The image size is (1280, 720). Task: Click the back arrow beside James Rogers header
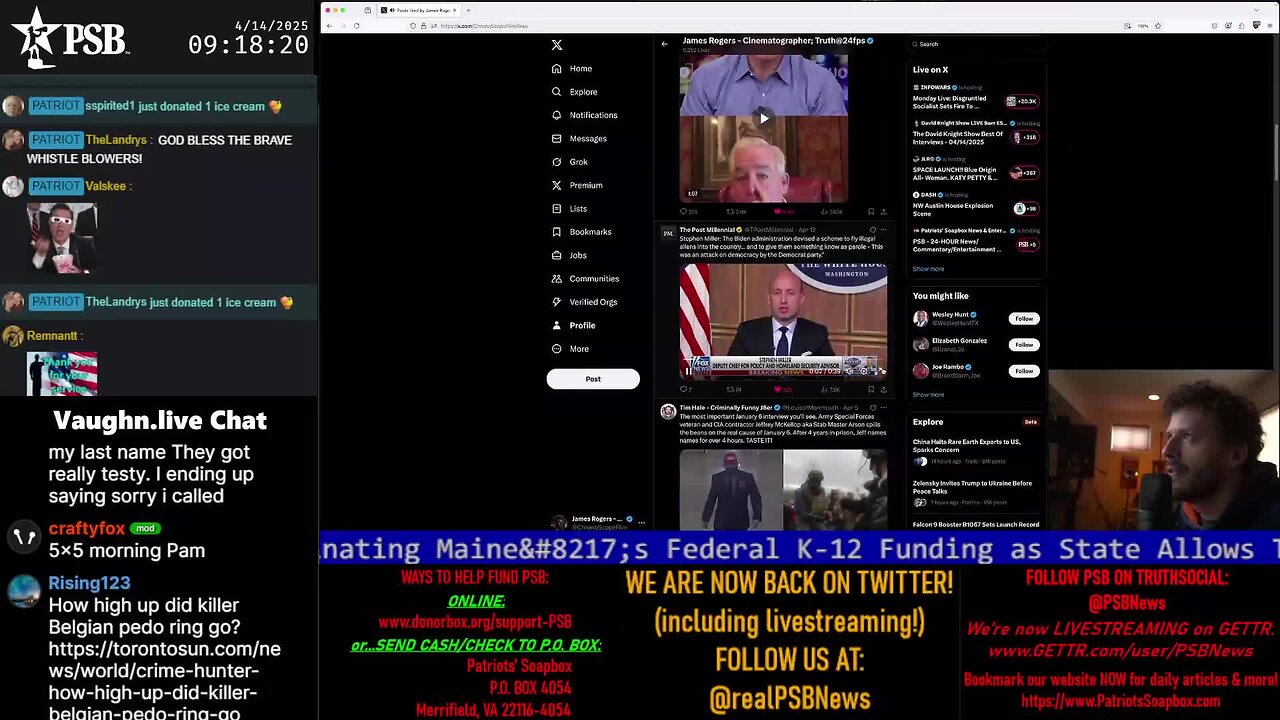tap(664, 44)
